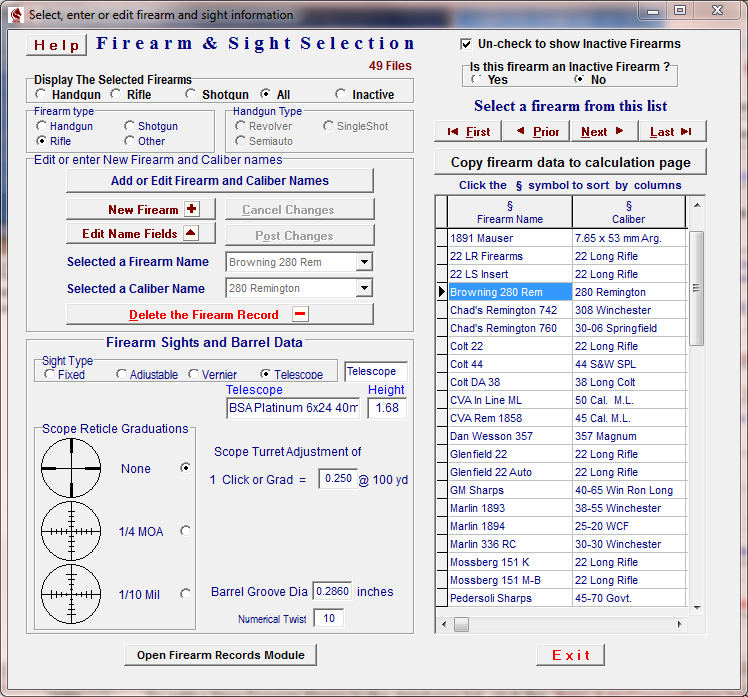Click the horizontal scrollbar thumb of firearm list

[461, 624]
